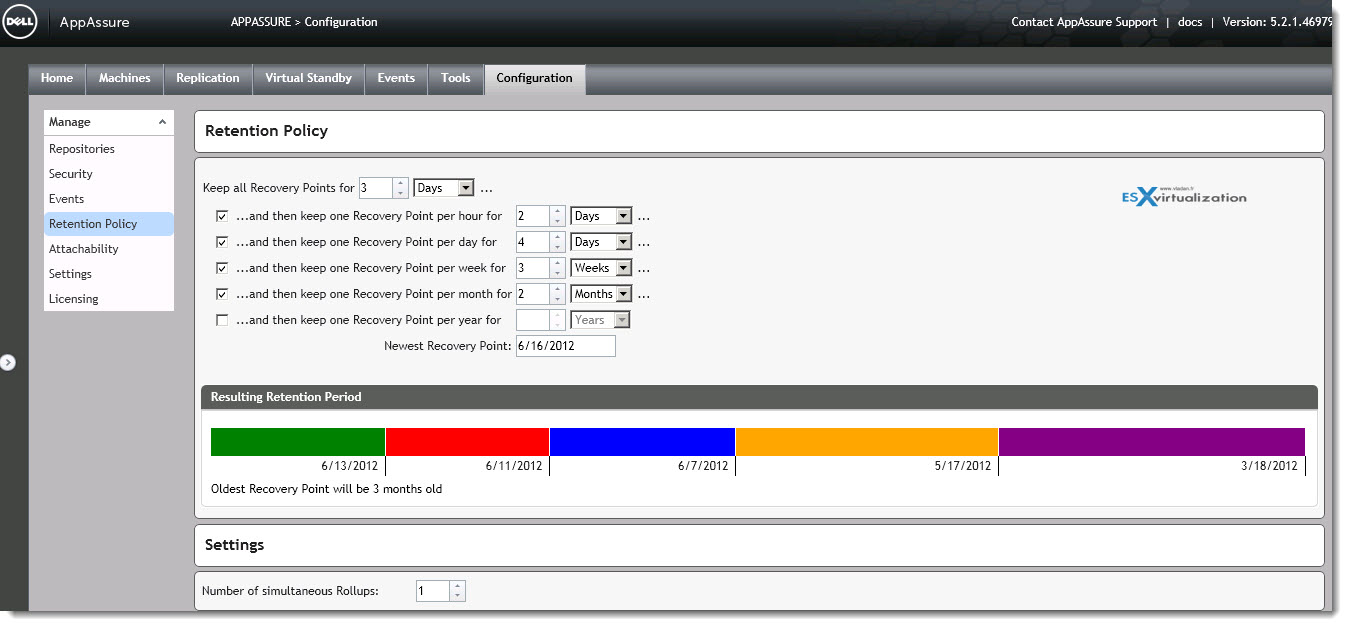This screenshot has height=626, width=1347.
Task: Click the 6/11/2012 date marker
Action: pyautogui.click(x=514, y=466)
